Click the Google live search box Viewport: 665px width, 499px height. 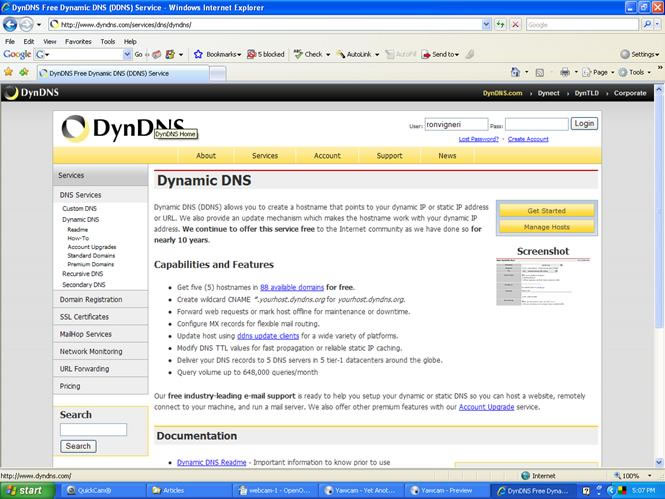pos(582,25)
